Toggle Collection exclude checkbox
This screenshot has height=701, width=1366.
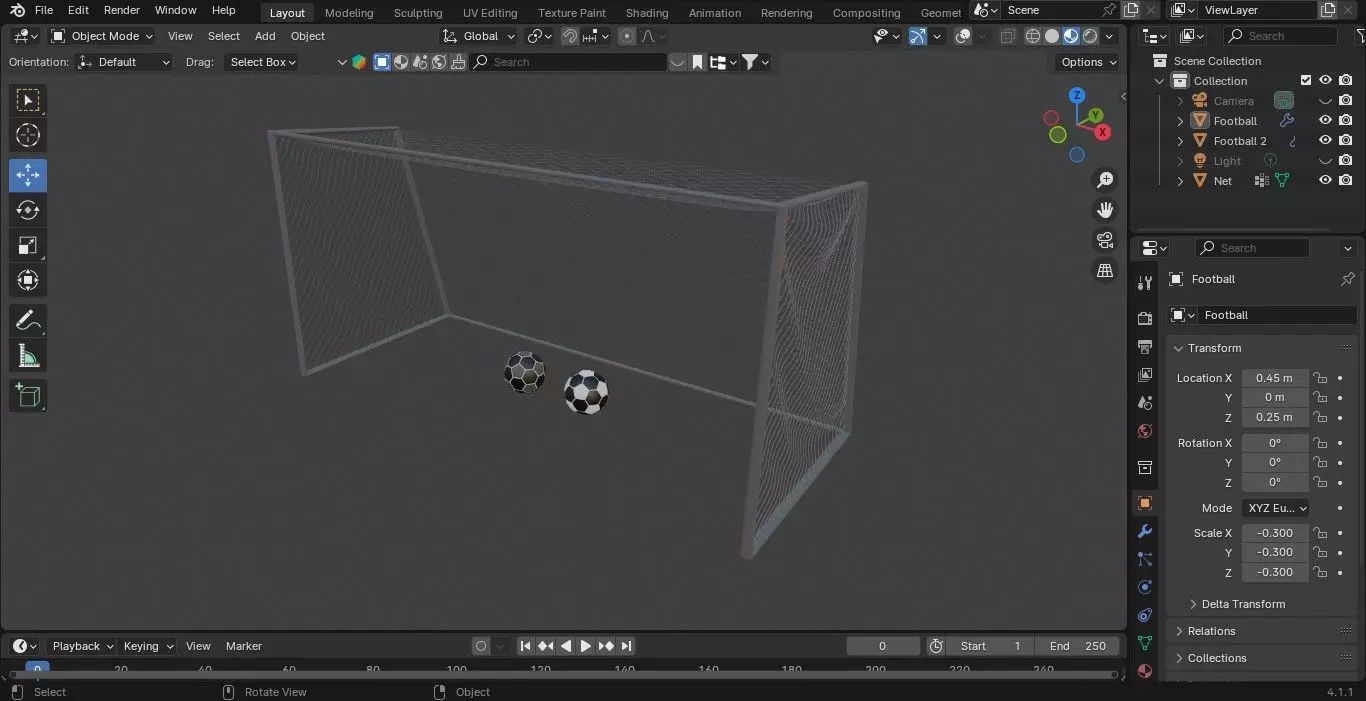coord(1305,81)
